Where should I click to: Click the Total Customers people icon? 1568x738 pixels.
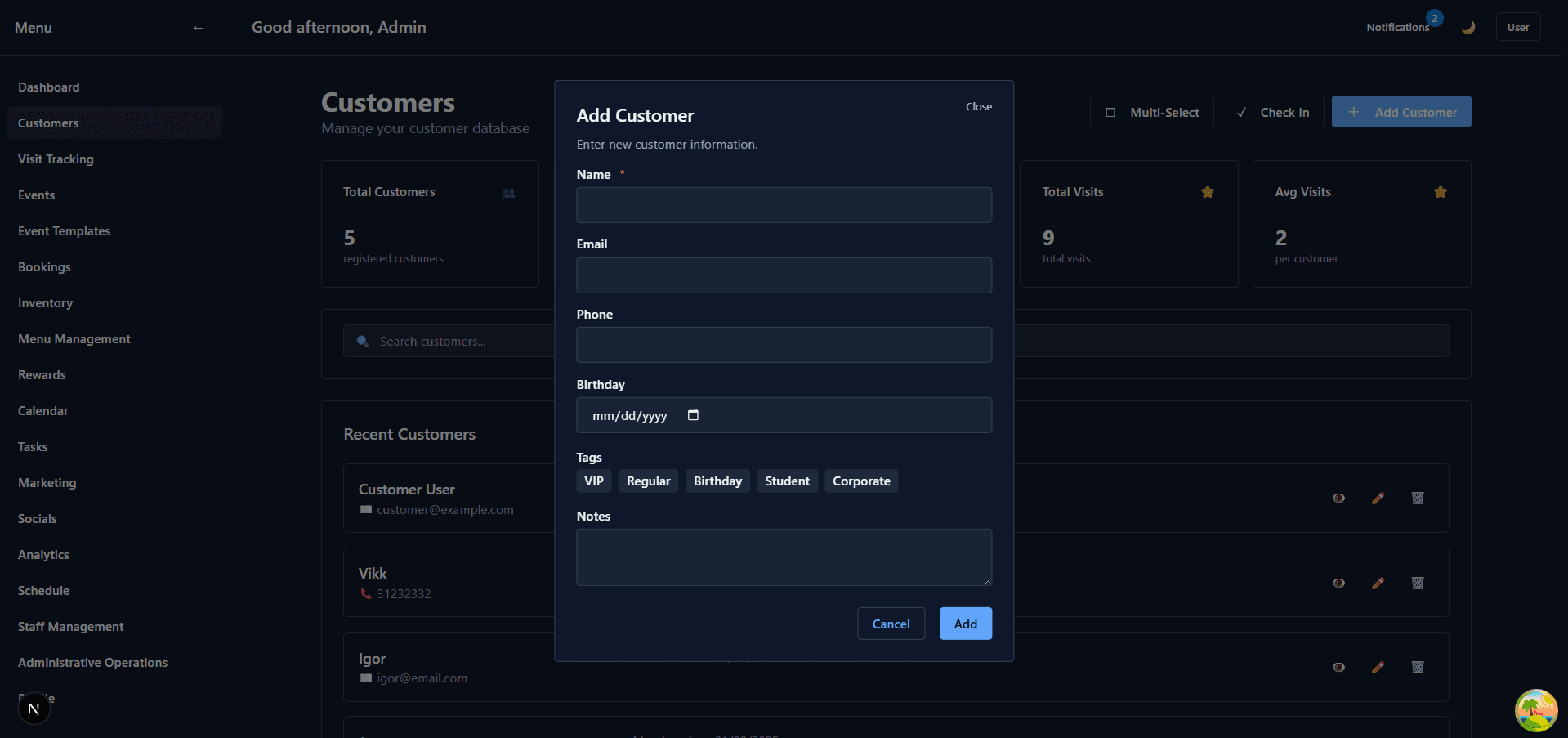point(509,194)
